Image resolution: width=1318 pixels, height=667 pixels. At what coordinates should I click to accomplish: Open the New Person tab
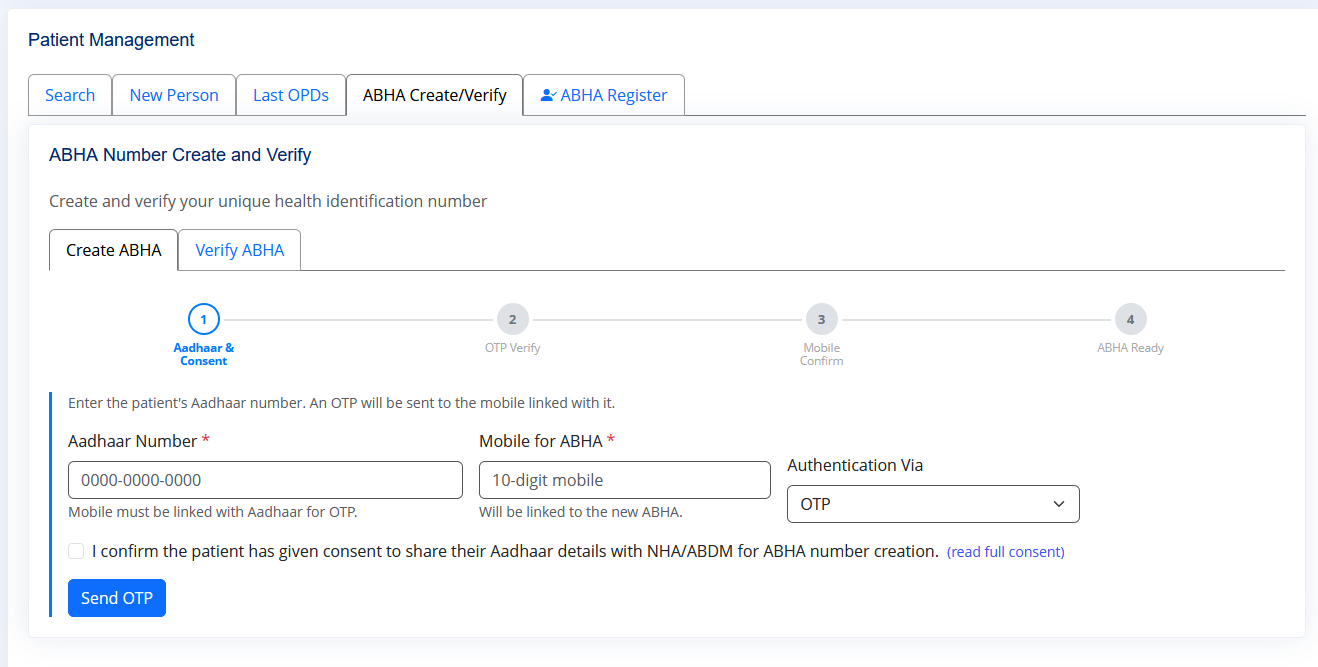pos(174,95)
